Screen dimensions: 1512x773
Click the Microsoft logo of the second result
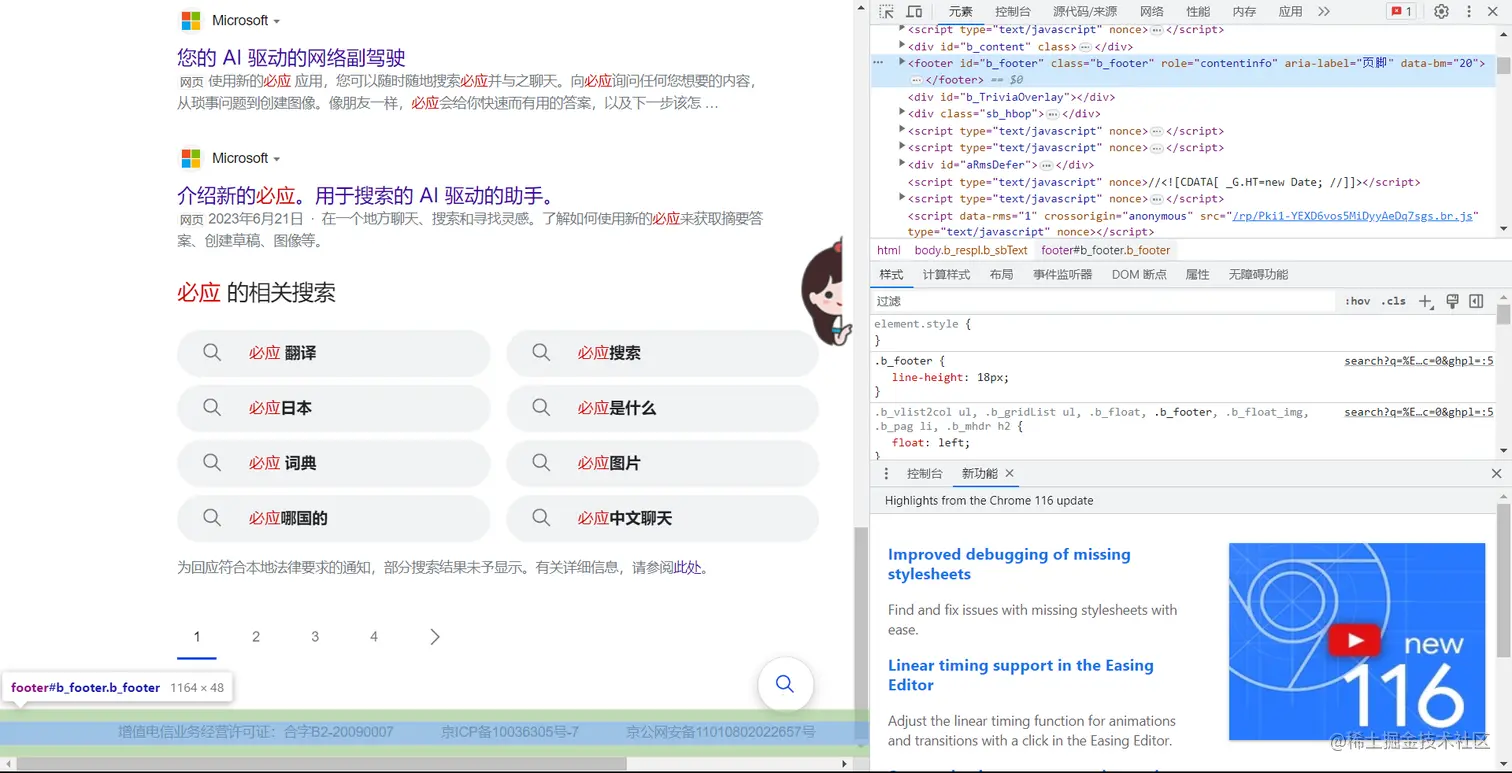click(191, 158)
